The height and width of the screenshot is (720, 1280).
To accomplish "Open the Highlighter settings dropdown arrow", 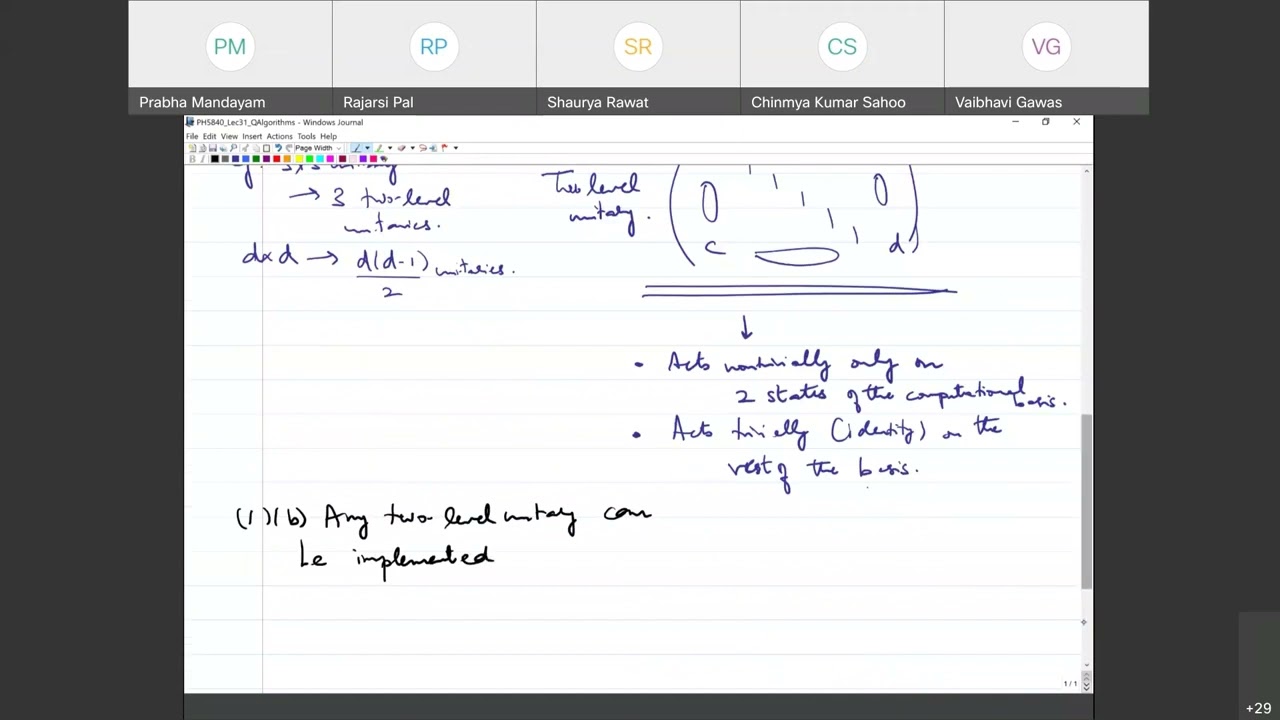I will 390,148.
